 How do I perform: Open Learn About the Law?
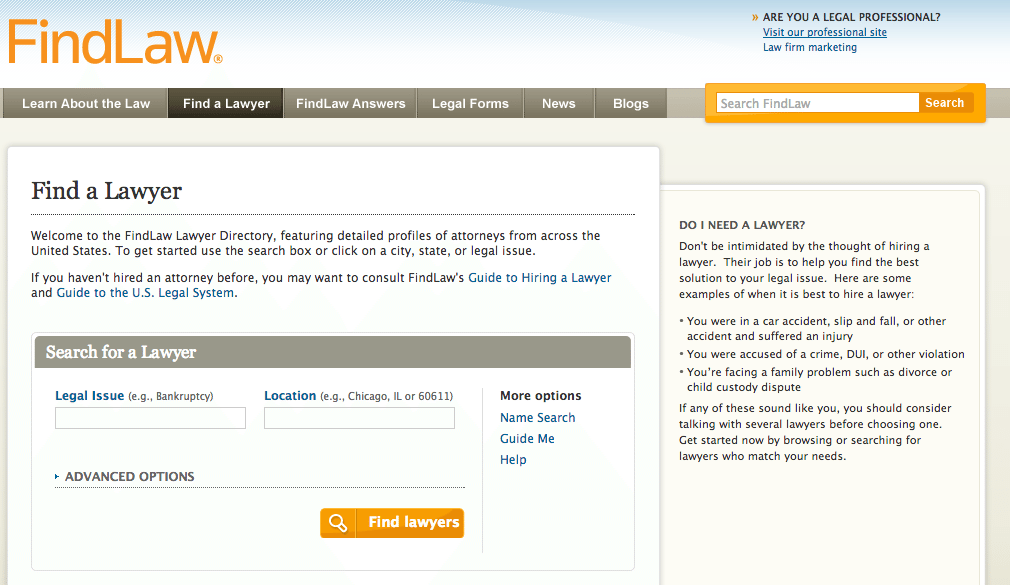84,102
